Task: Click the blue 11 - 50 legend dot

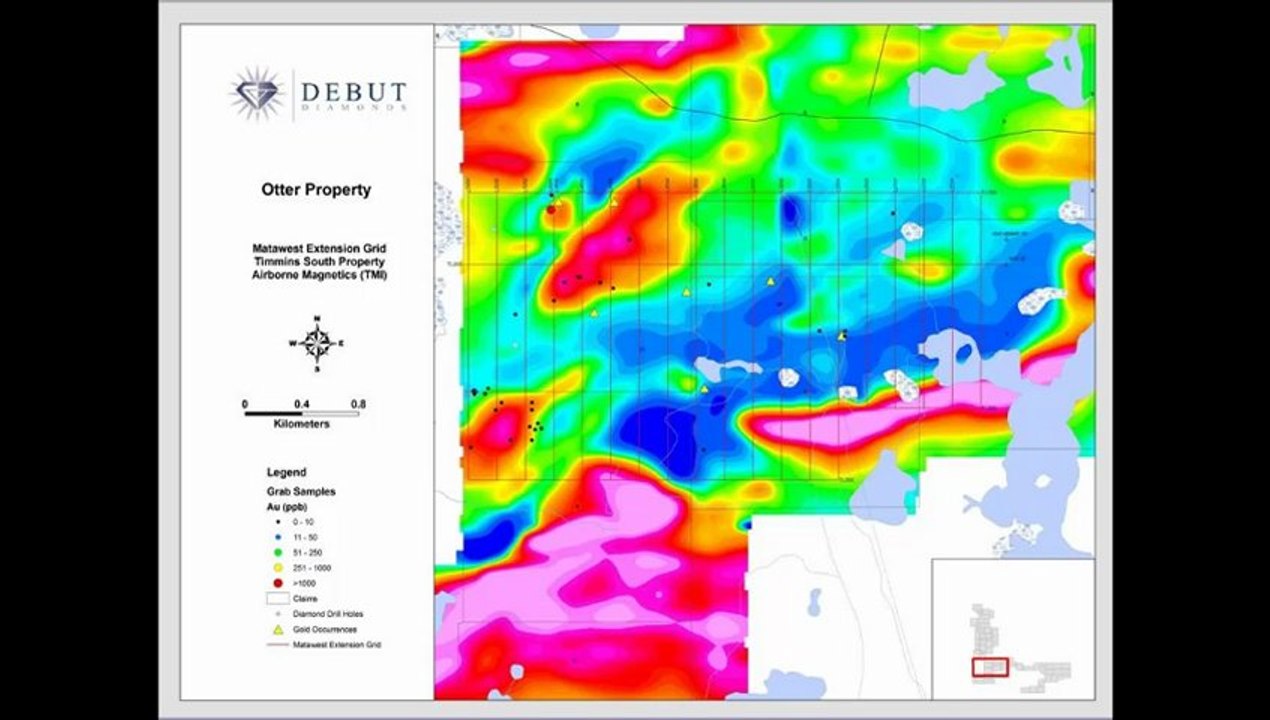Action: coord(276,537)
